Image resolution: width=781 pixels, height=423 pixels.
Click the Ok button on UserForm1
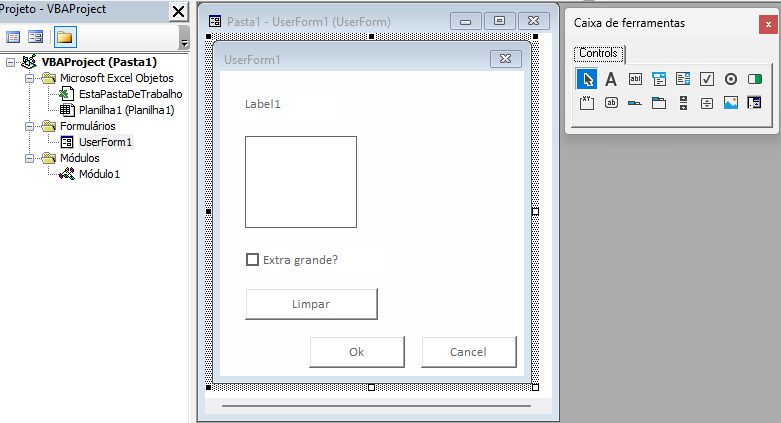pyautogui.click(x=357, y=352)
